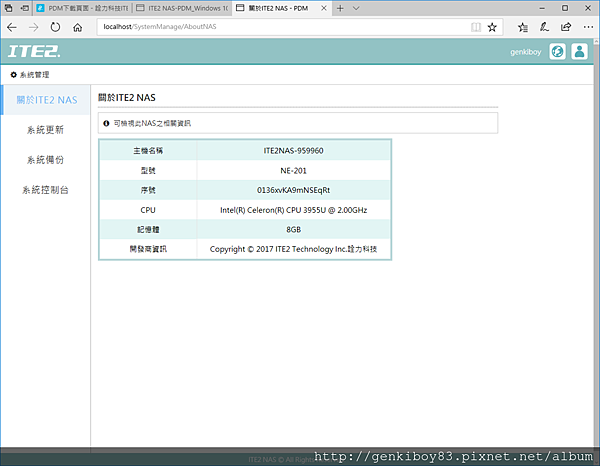The height and width of the screenshot is (466, 600).
Task: Click the page vertical scrollbar
Action: tap(596, 245)
